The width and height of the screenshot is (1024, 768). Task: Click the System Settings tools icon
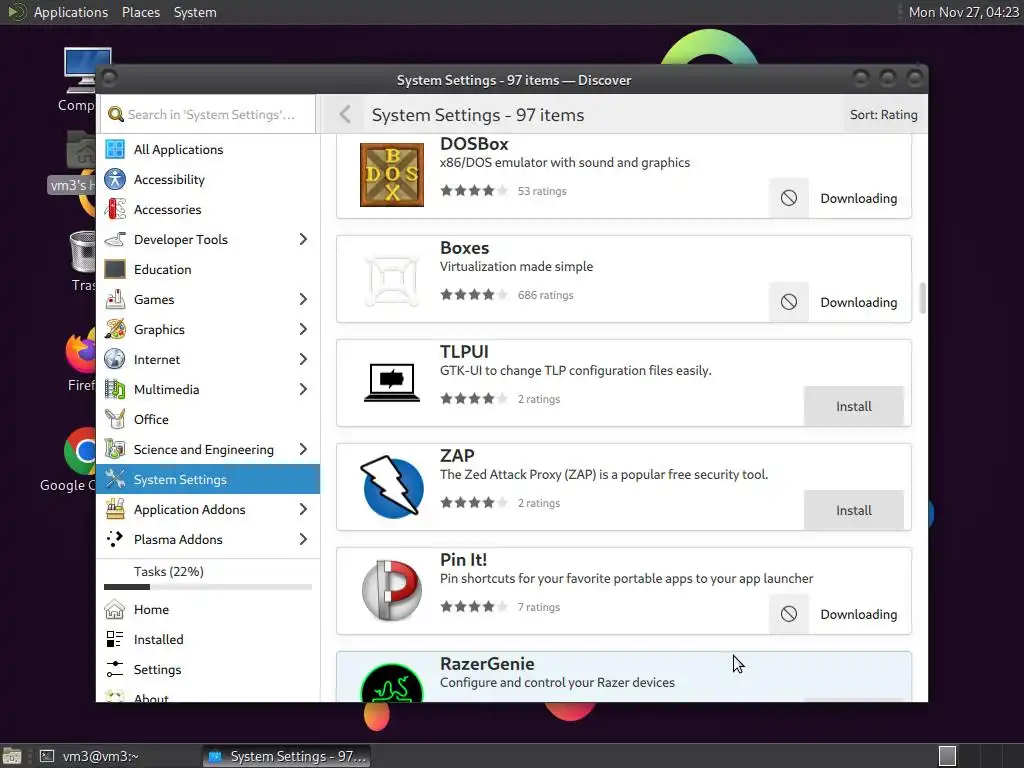[115, 479]
